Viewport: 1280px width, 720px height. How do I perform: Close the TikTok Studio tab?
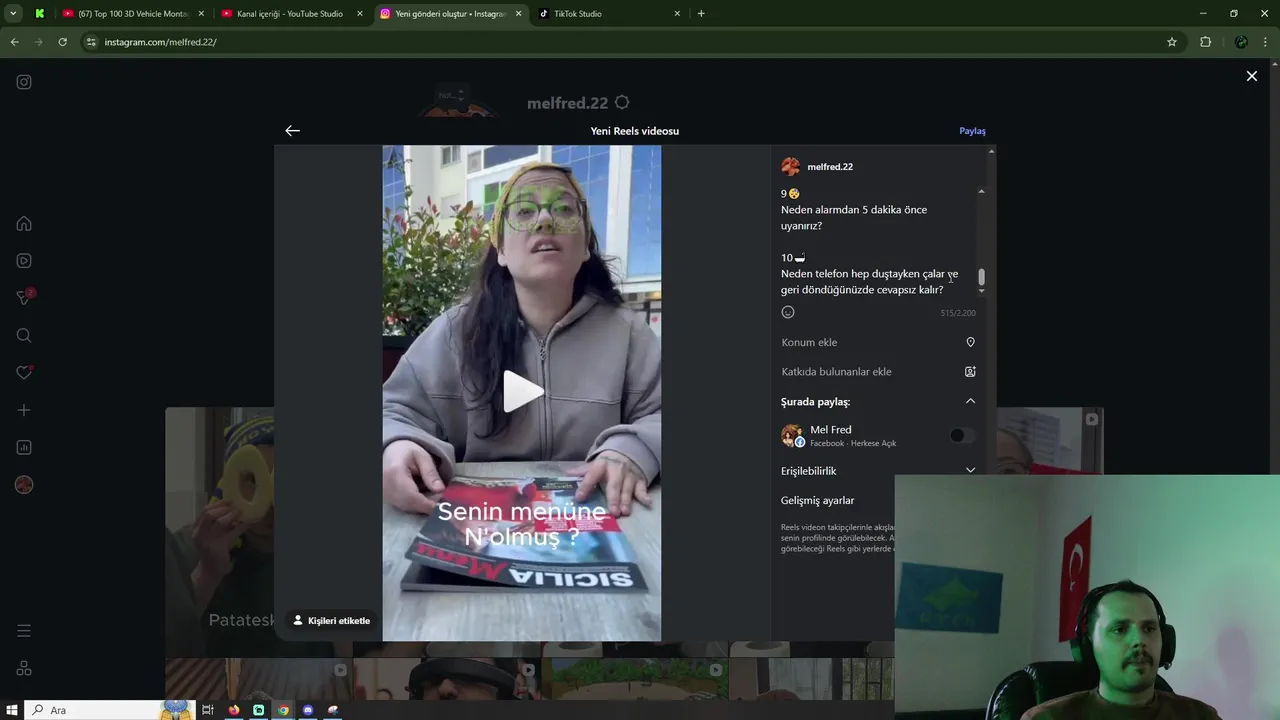tap(677, 14)
